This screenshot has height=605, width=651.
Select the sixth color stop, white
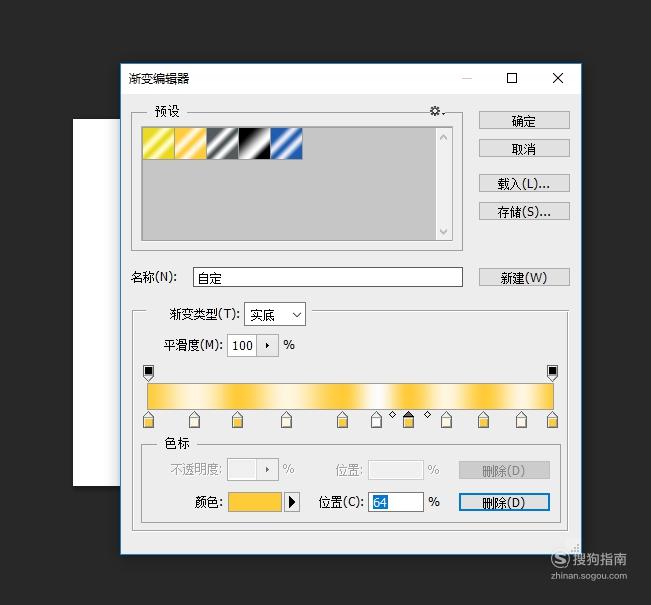376,420
